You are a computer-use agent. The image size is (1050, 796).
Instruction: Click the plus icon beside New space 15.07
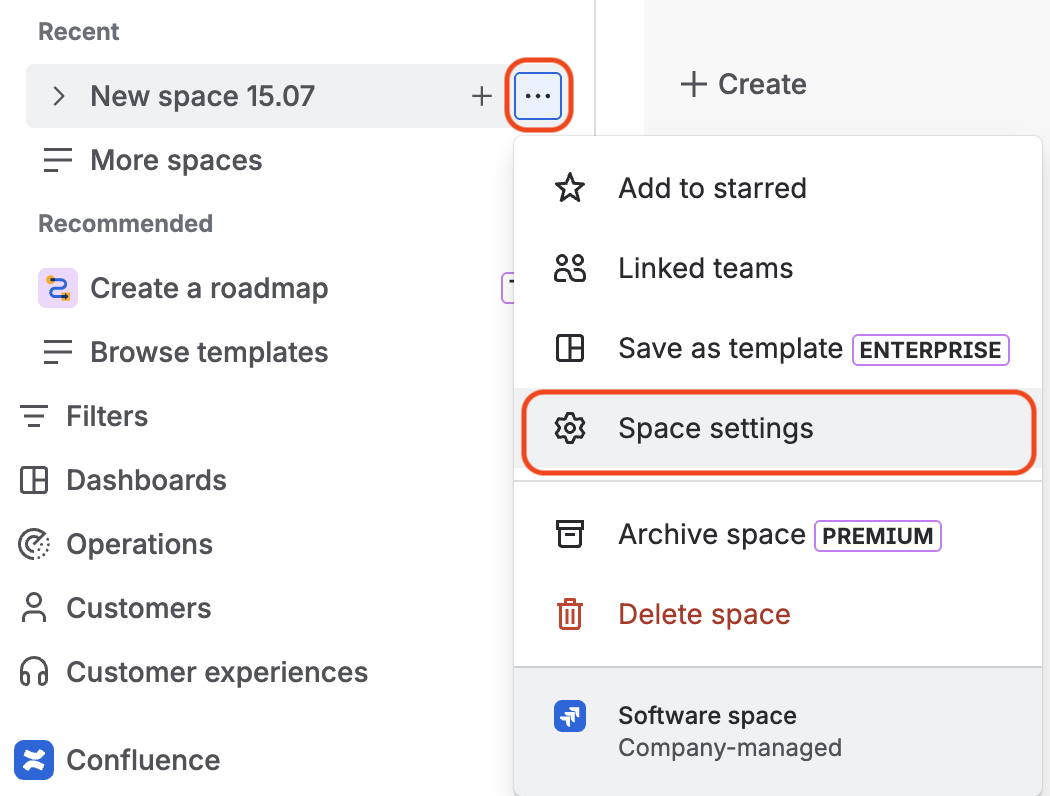tap(481, 96)
